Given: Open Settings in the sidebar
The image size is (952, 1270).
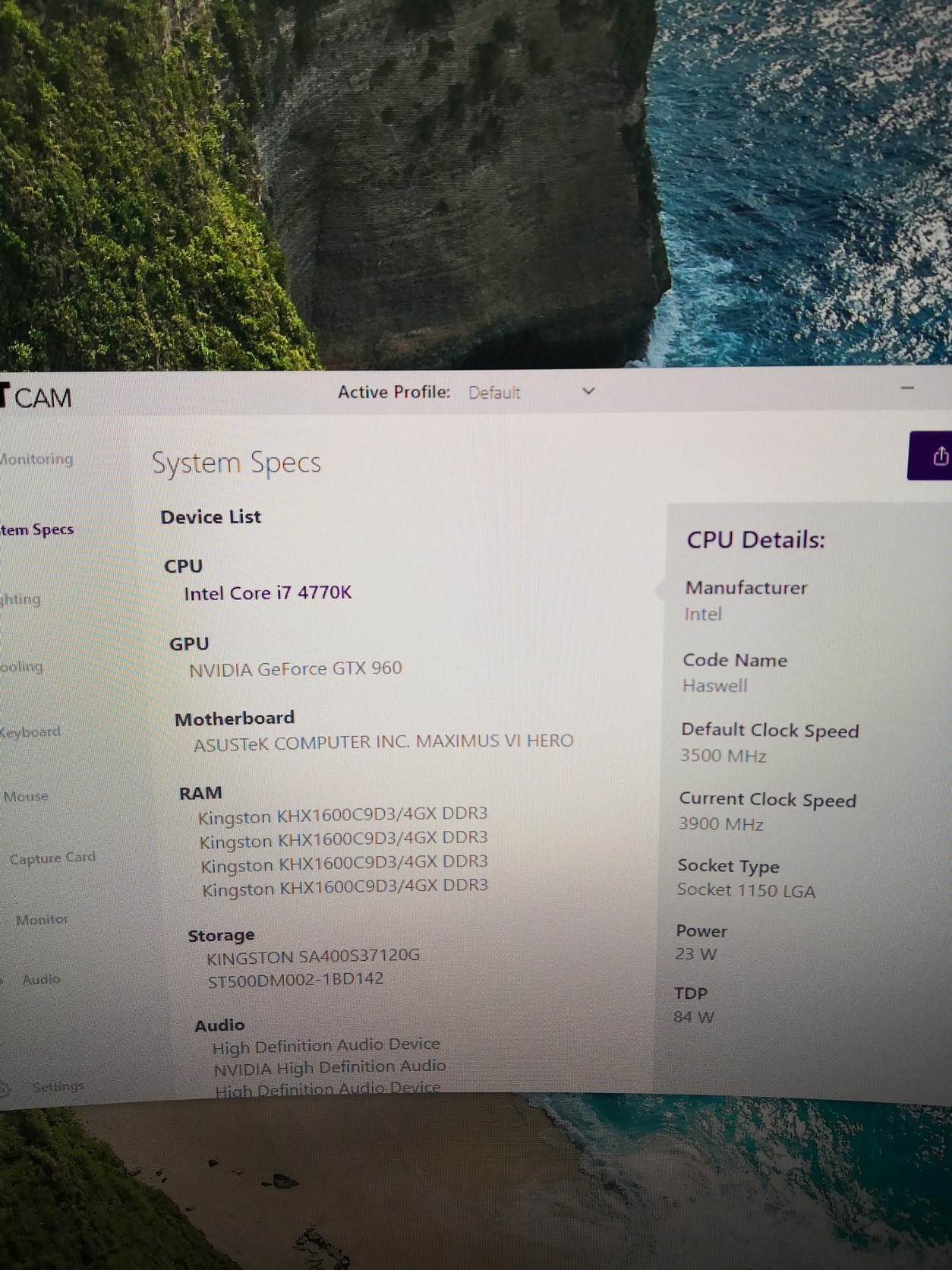Looking at the screenshot, I should click(58, 1087).
